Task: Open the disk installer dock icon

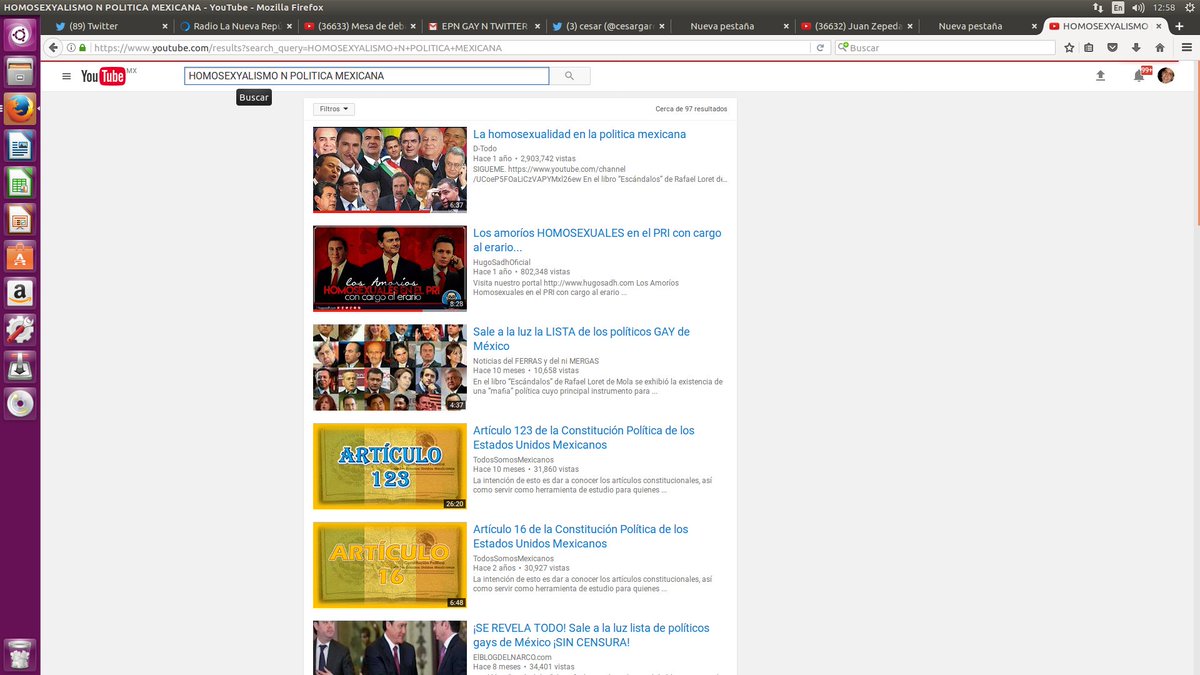Action: [20, 366]
